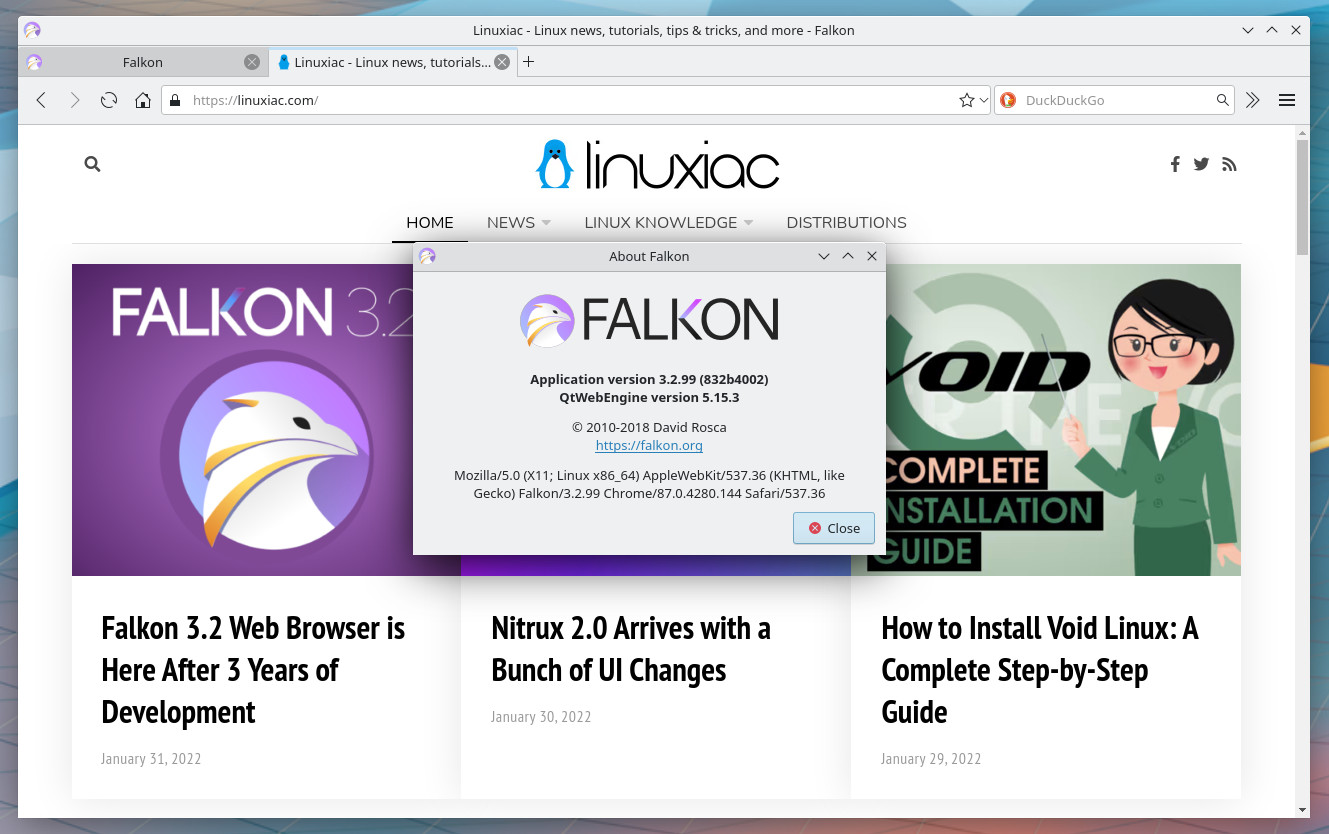This screenshot has height=834, width=1329.
Task: Click the January 29, 2022 date
Action: [x=931, y=759]
